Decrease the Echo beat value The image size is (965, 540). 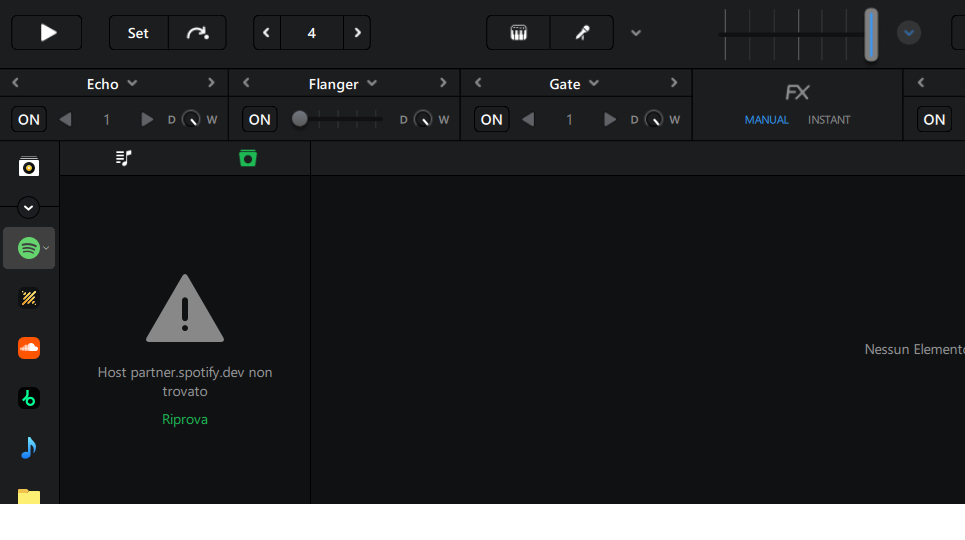pos(65,119)
